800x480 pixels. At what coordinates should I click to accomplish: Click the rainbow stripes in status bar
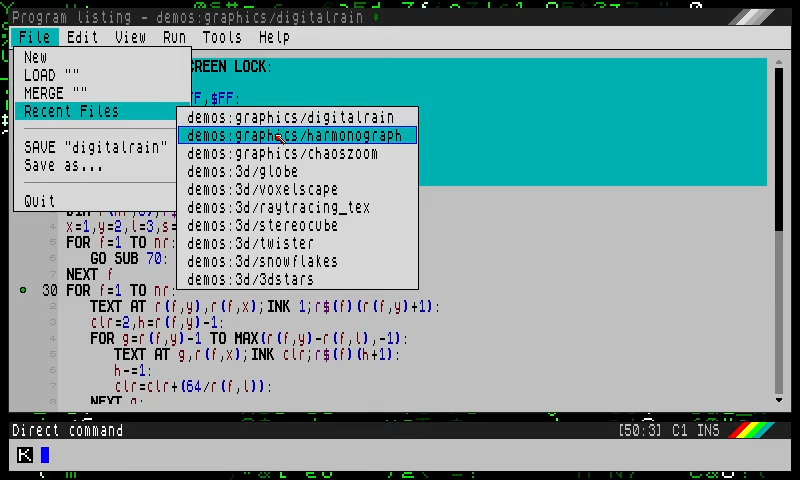pos(750,431)
